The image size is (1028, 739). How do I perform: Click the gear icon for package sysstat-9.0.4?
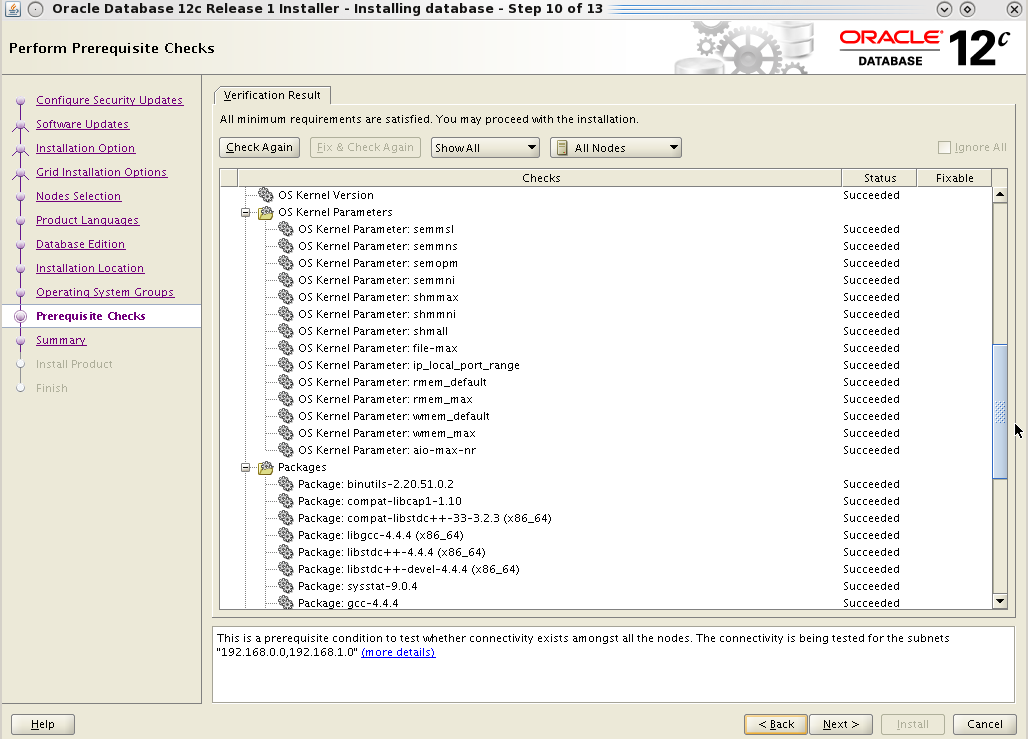(286, 586)
